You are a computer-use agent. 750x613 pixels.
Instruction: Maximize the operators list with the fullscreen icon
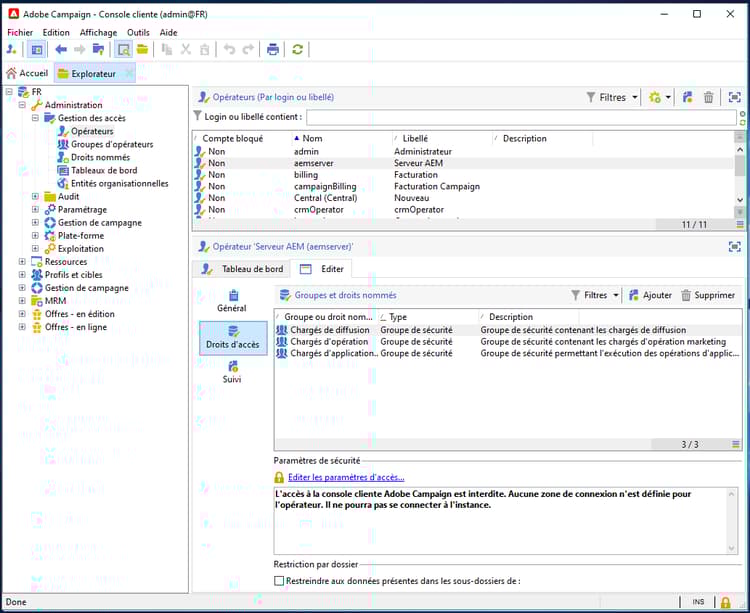click(x=735, y=97)
